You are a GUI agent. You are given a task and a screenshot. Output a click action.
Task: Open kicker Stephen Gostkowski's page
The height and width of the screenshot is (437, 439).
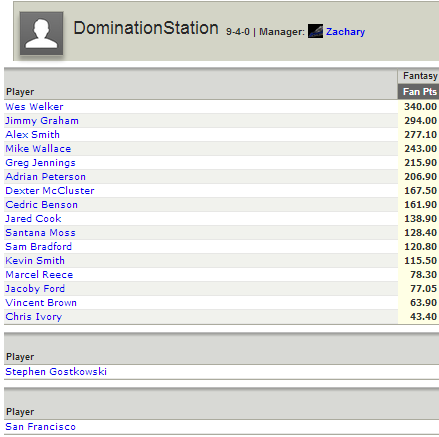pos(56,372)
